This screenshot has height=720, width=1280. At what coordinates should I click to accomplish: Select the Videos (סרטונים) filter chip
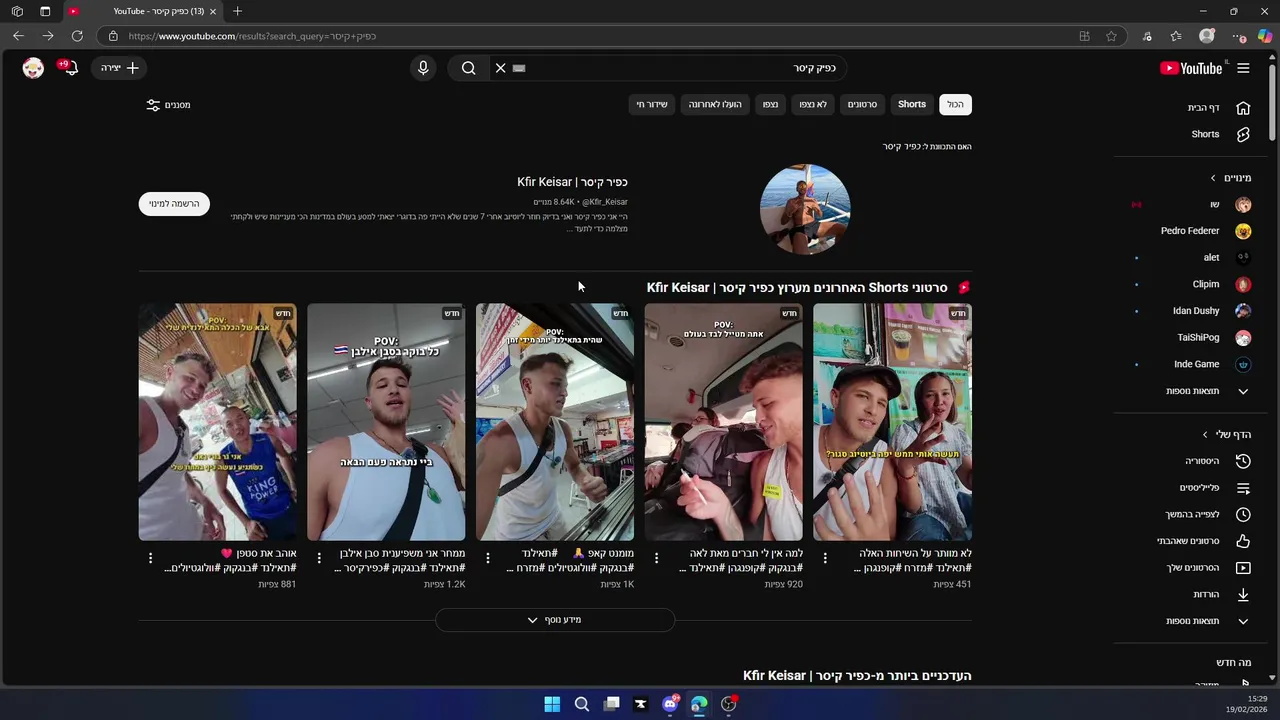862,104
